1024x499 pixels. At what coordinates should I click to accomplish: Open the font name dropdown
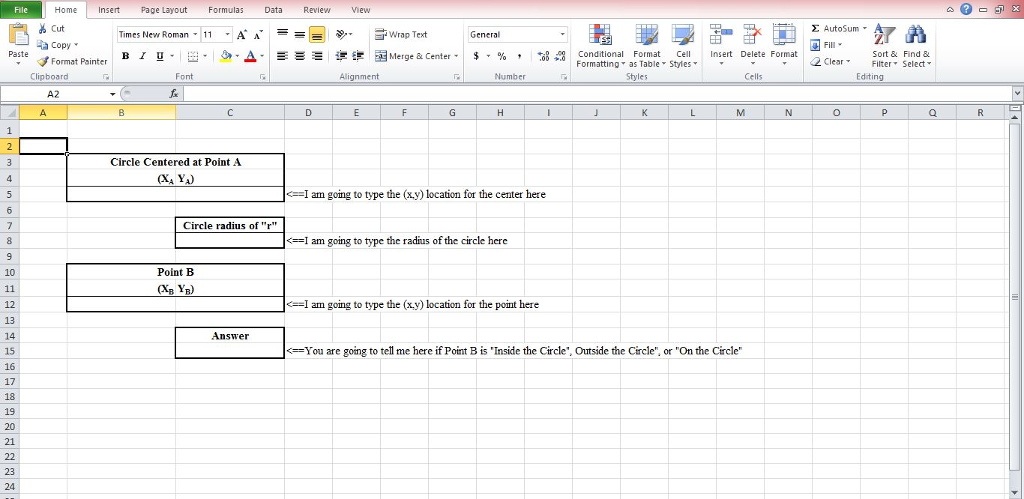pos(195,35)
